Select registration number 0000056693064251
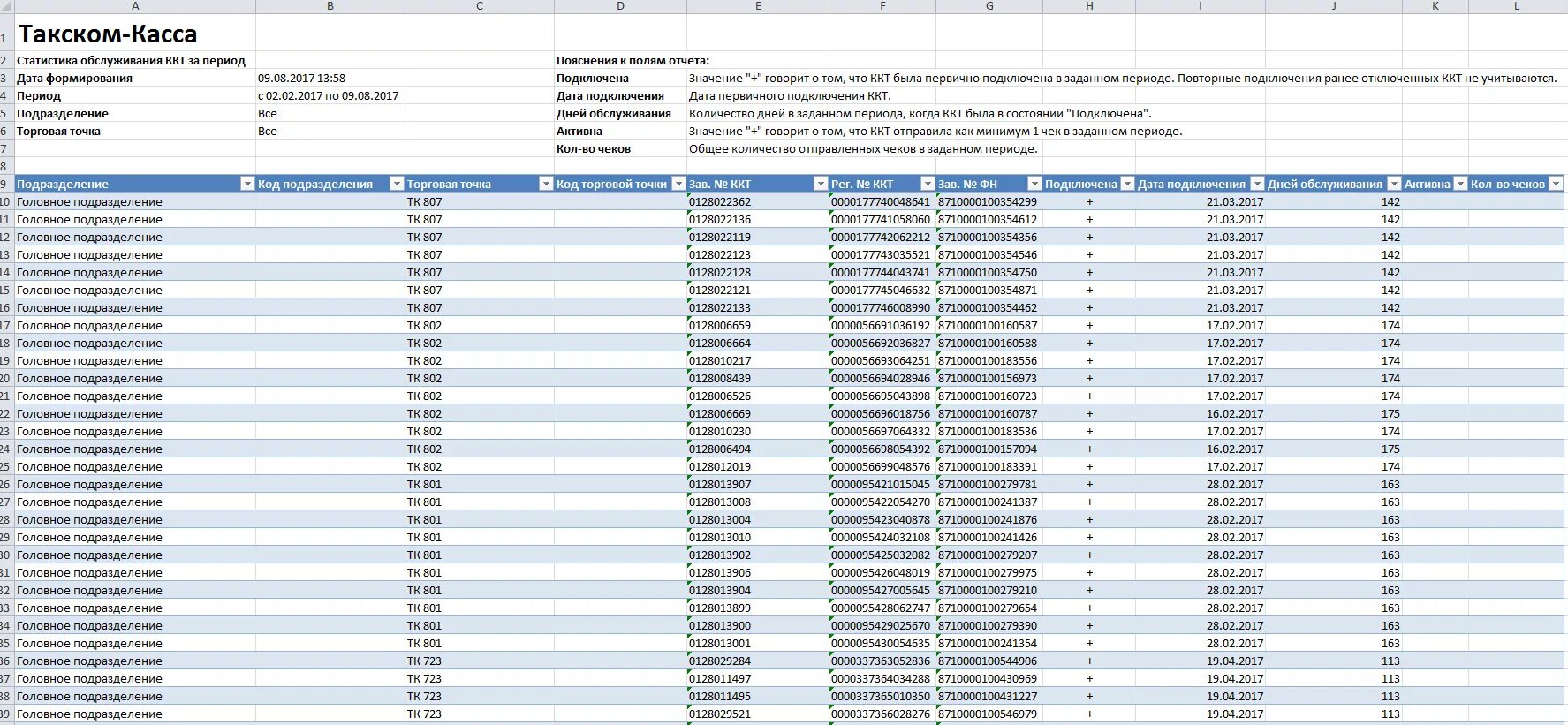Image resolution: width=1568 pixels, height=725 pixels. coord(882,360)
